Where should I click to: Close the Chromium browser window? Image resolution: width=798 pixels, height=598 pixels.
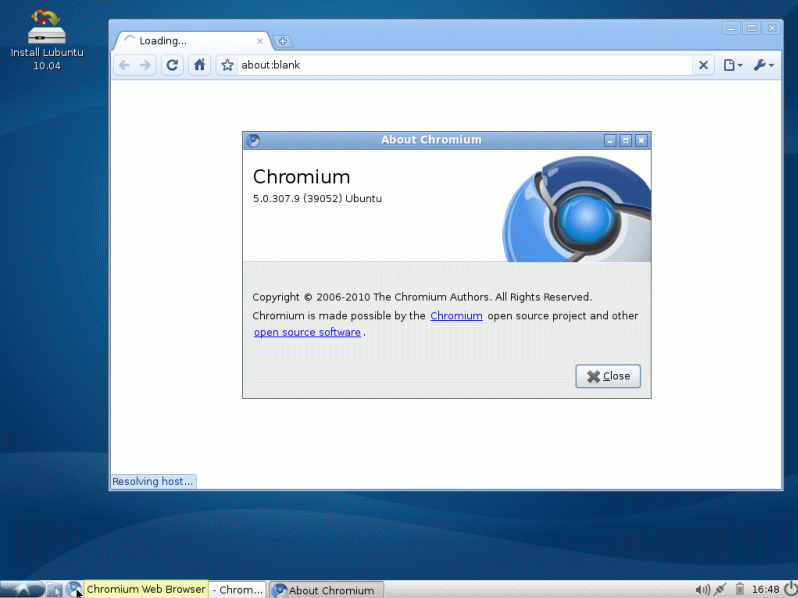click(x=772, y=28)
